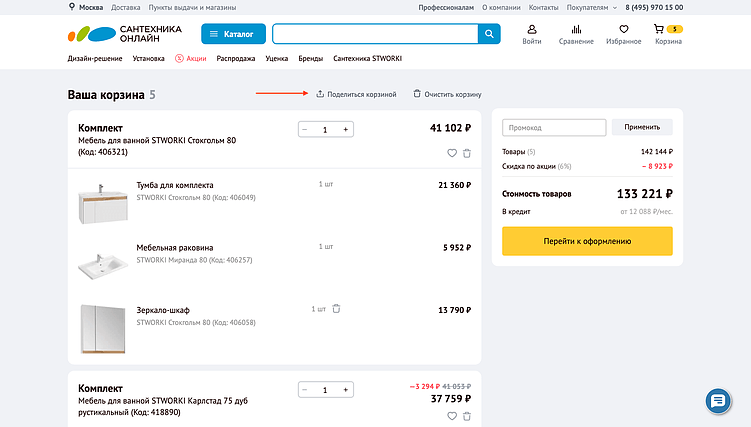Viewport: 751px width, 427px height.
Task: Open the chat support bubble
Action: [717, 401]
